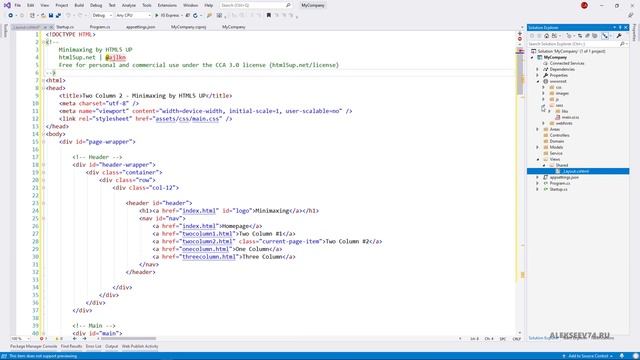Click the Solution Explorer Collapse All icon

(x=587, y=36)
